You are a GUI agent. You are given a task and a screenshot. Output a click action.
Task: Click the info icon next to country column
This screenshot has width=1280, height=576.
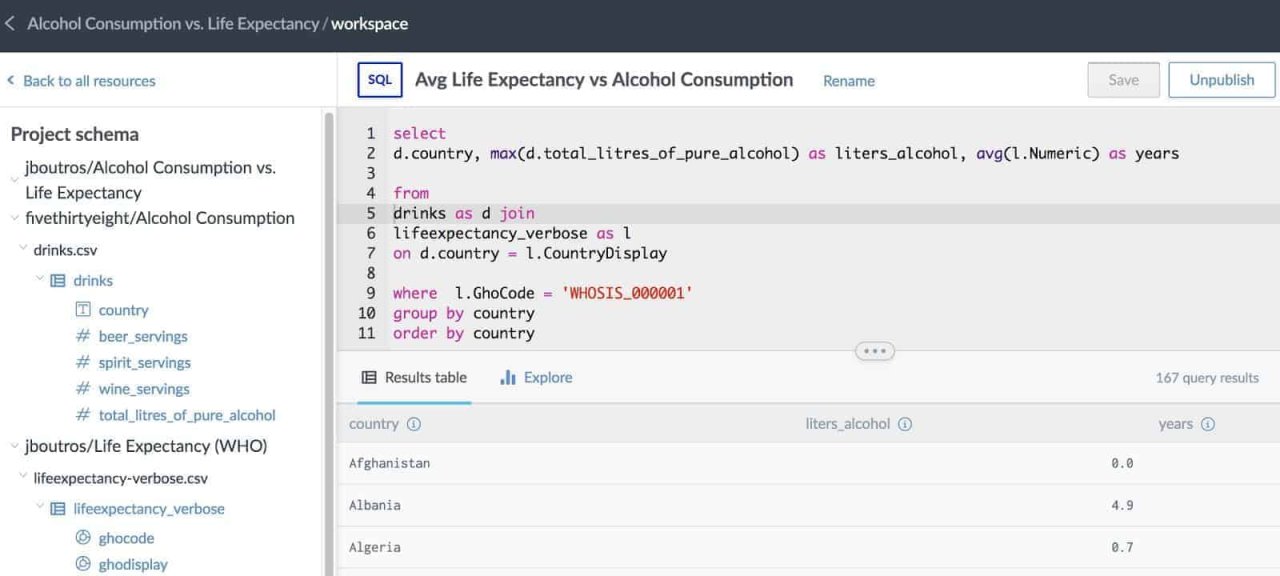click(414, 424)
